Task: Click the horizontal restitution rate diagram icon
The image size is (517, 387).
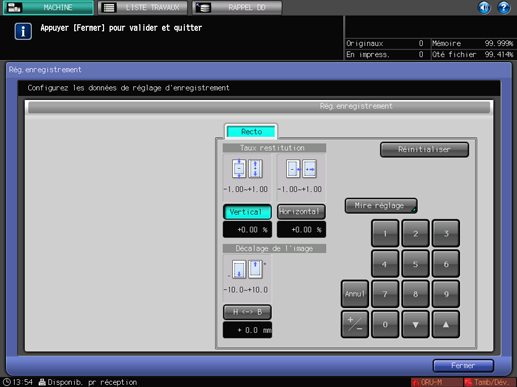Action: tap(301, 169)
